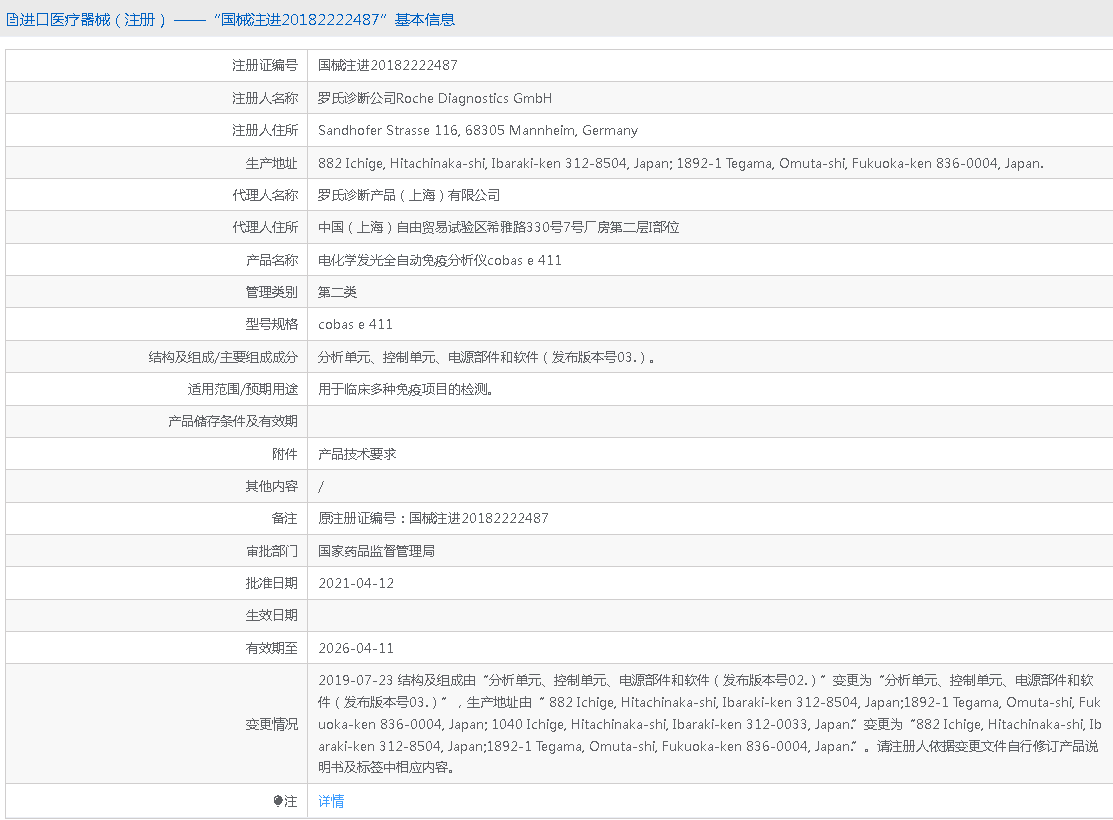Click agent address 中国（上海）自由贸易试验区希雅路330号
This screenshot has width=1113, height=820.
[x=498, y=227]
